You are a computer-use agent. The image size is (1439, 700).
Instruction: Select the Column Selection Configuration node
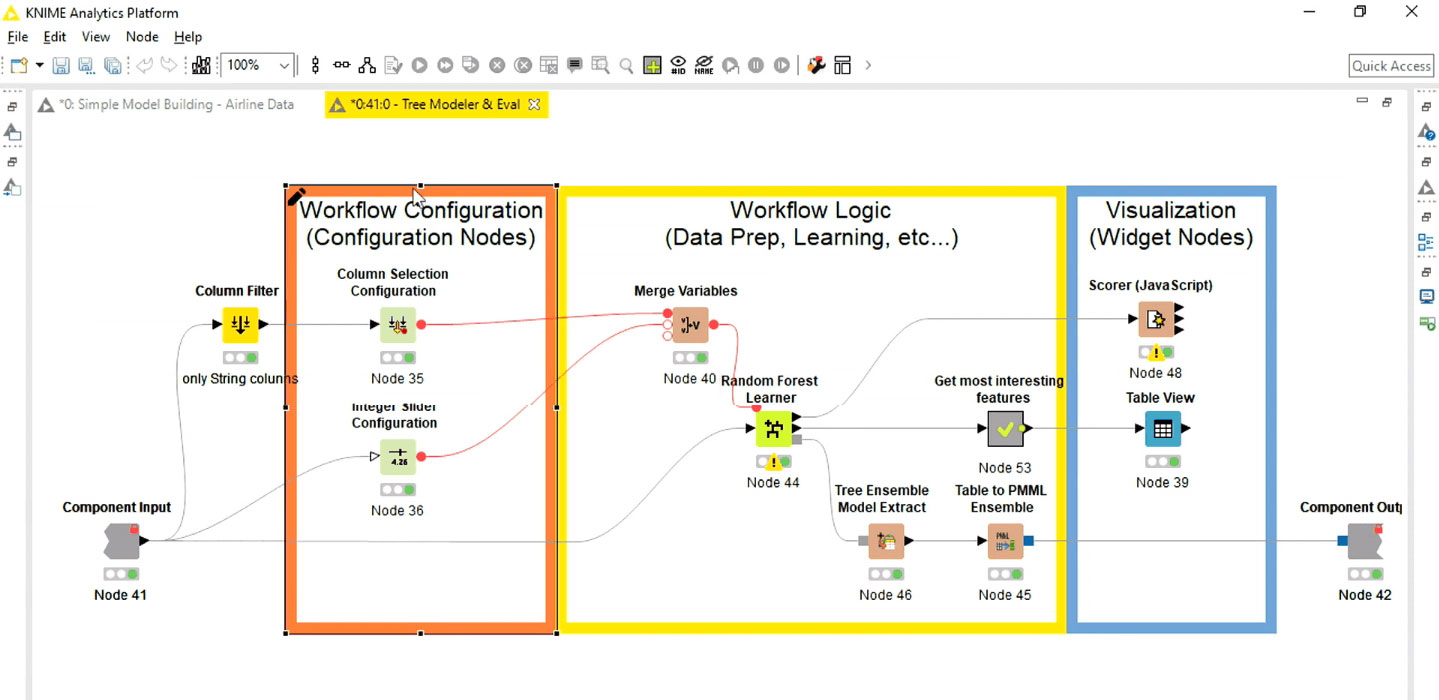click(397, 325)
